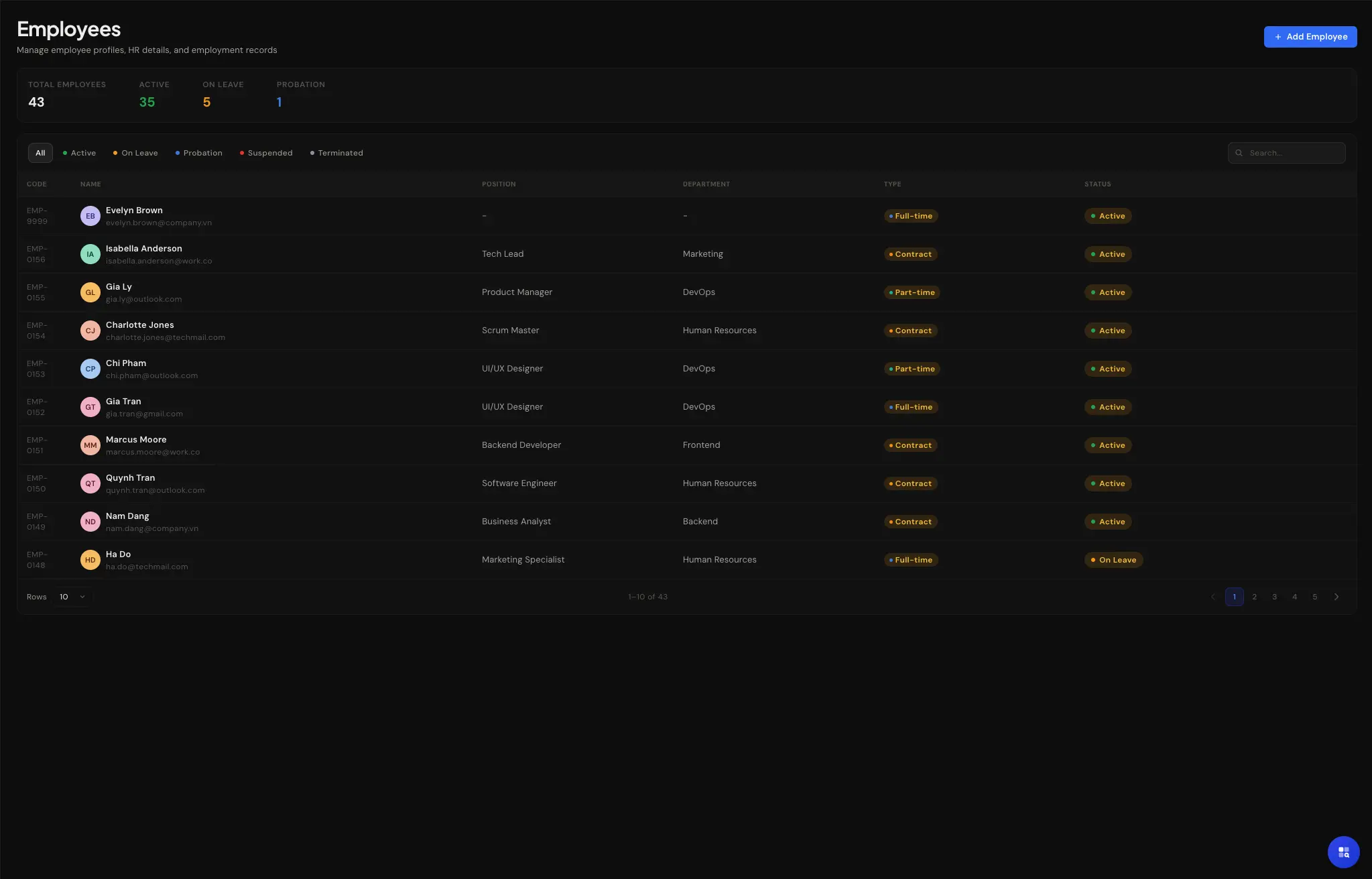The image size is (1372, 879).
Task: Click the search magnifier icon
Action: click(1239, 153)
